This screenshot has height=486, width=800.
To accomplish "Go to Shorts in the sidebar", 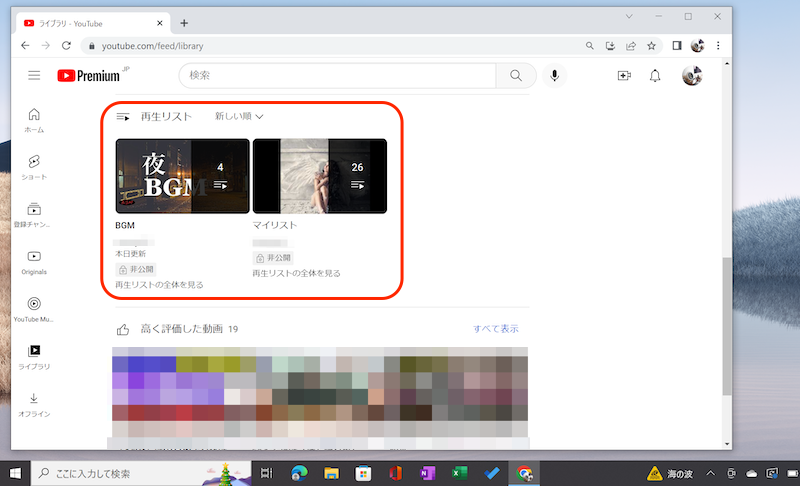I will pos(34,166).
